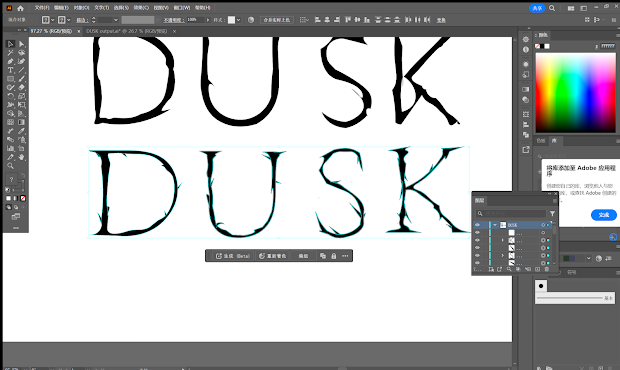Select the Column Graph tool
Viewport: 620px width, 370px height.
click(x=11, y=148)
